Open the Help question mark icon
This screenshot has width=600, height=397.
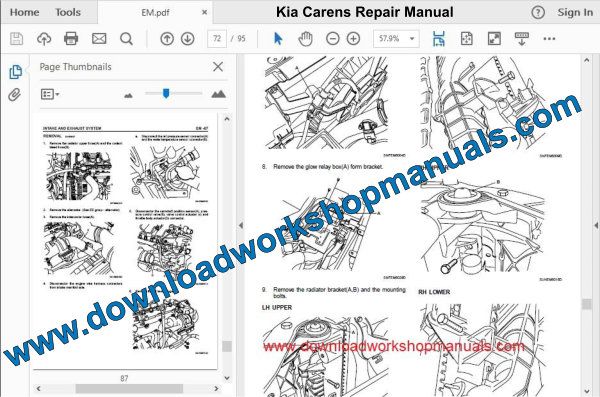538,13
